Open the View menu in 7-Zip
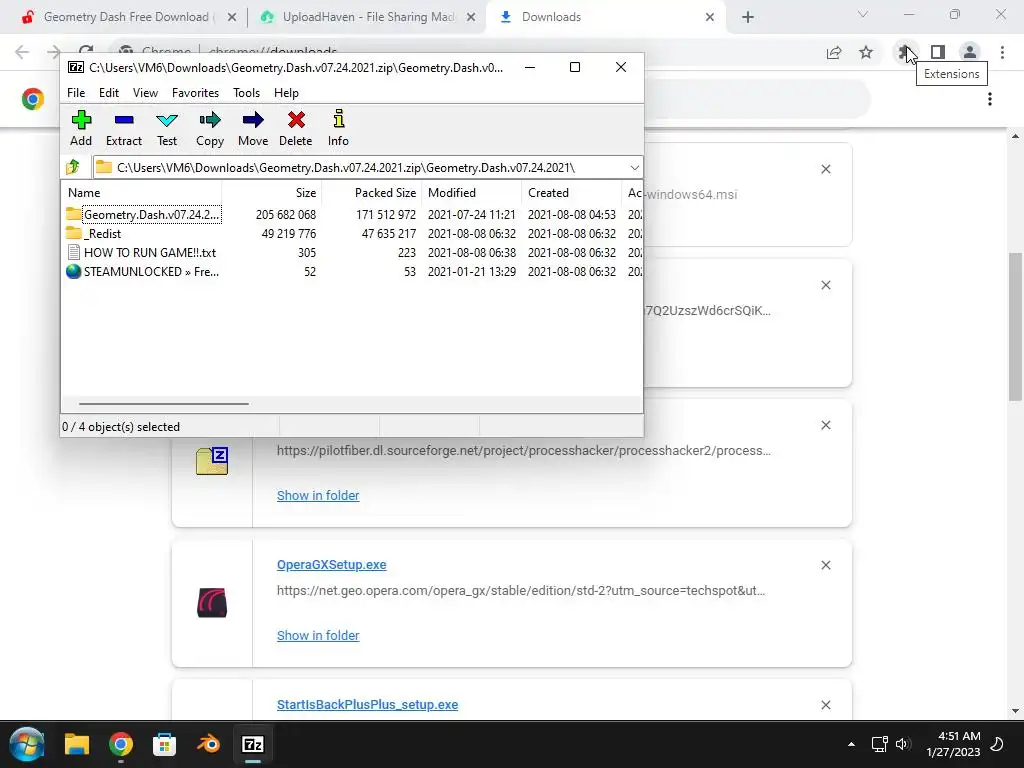1024x768 pixels. pos(145,93)
